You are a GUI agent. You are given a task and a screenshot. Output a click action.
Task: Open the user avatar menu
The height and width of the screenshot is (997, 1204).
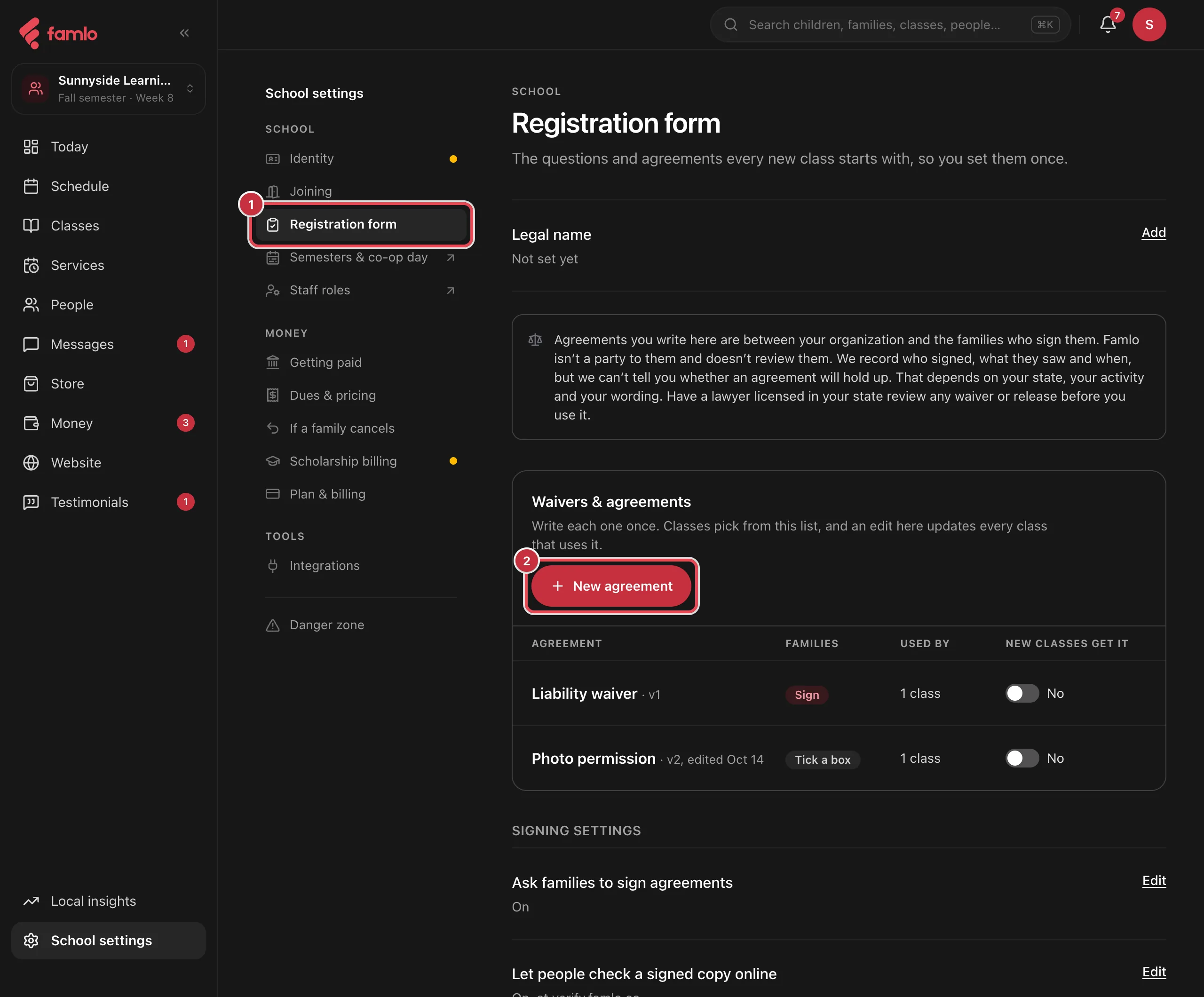[1149, 24]
